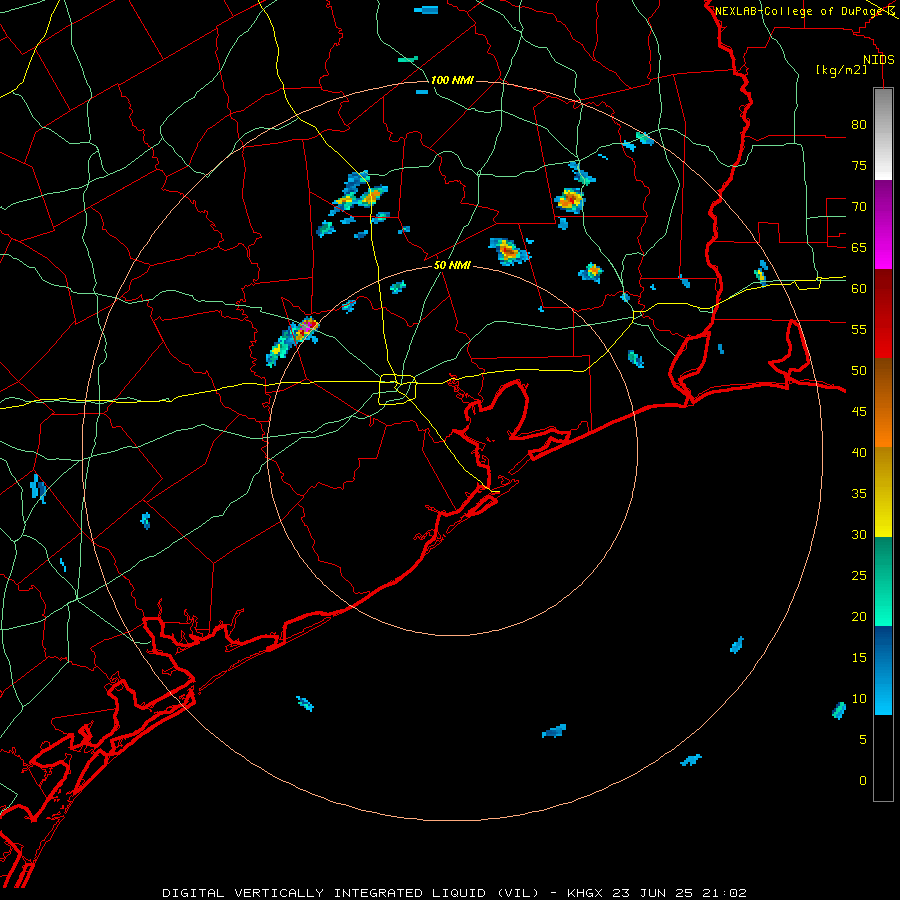Image resolution: width=900 pixels, height=900 pixels.
Task: Click the scale value 10
Action: [859, 699]
